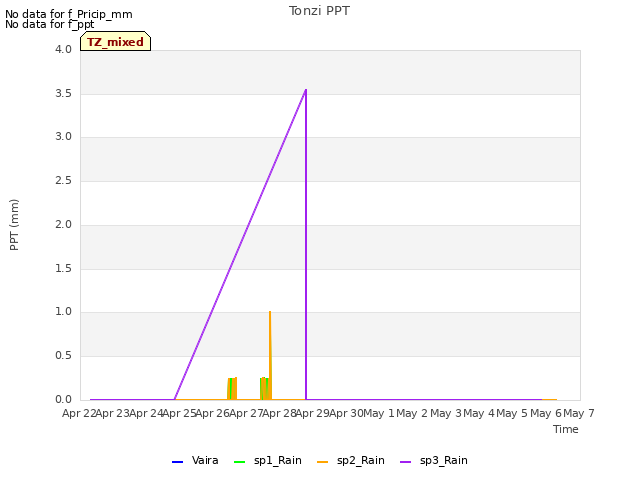Toggle the sp1_Rain legend entry
Viewport: 640px width, 480px height.
point(268,460)
